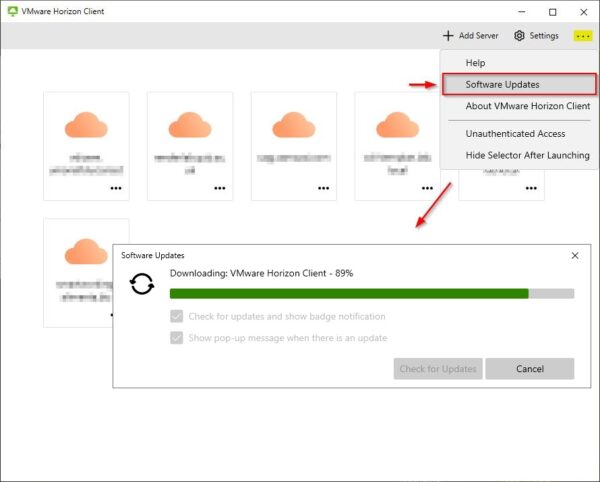600x482 pixels.
Task: Toggle Show pop-up message when there is an update
Action: 176,338
